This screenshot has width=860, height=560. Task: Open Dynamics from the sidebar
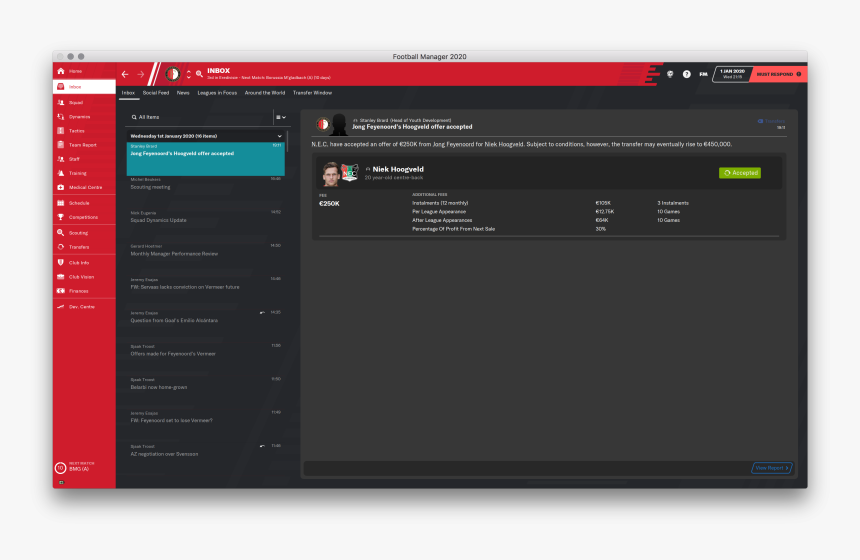click(x=84, y=117)
